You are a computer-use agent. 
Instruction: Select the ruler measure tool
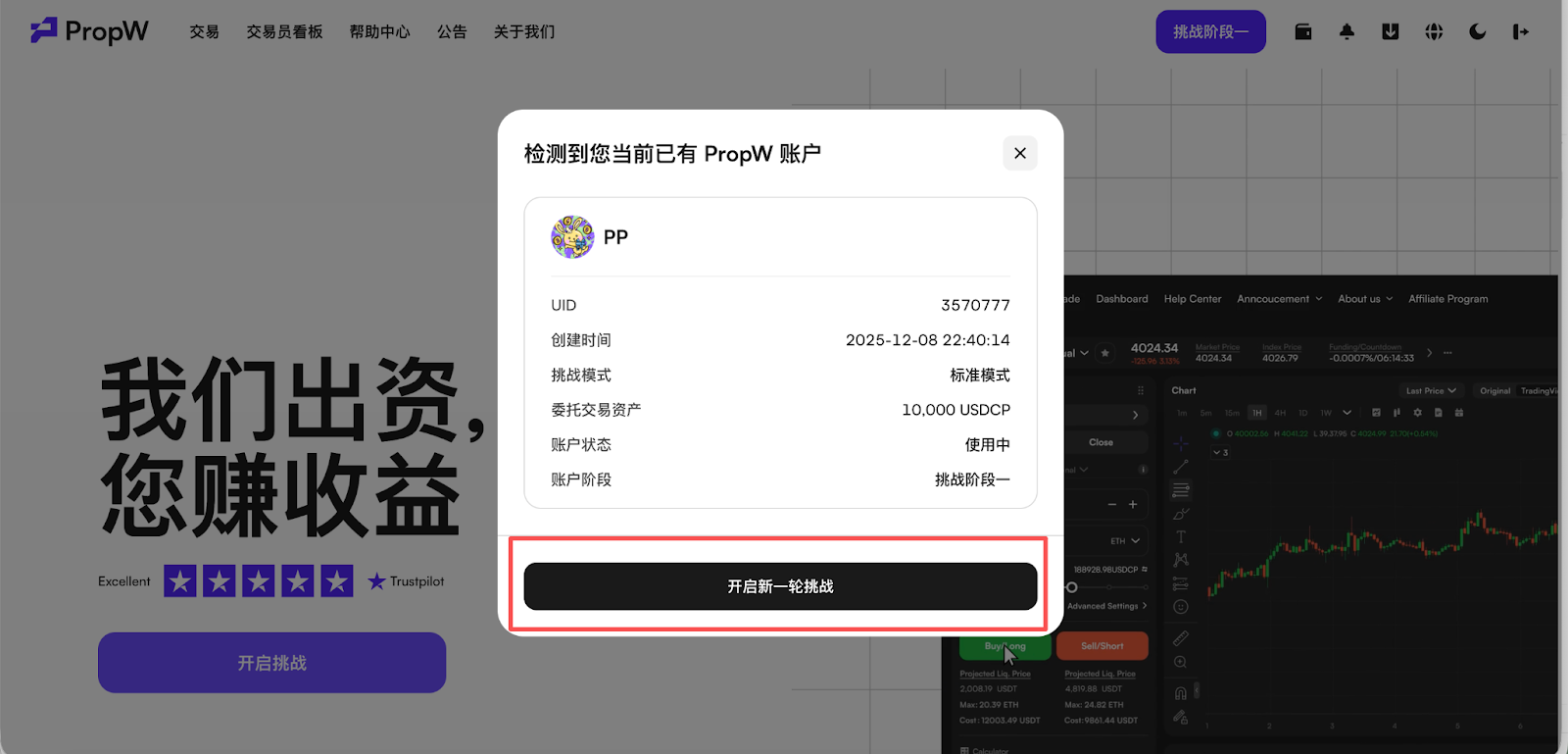[1181, 638]
